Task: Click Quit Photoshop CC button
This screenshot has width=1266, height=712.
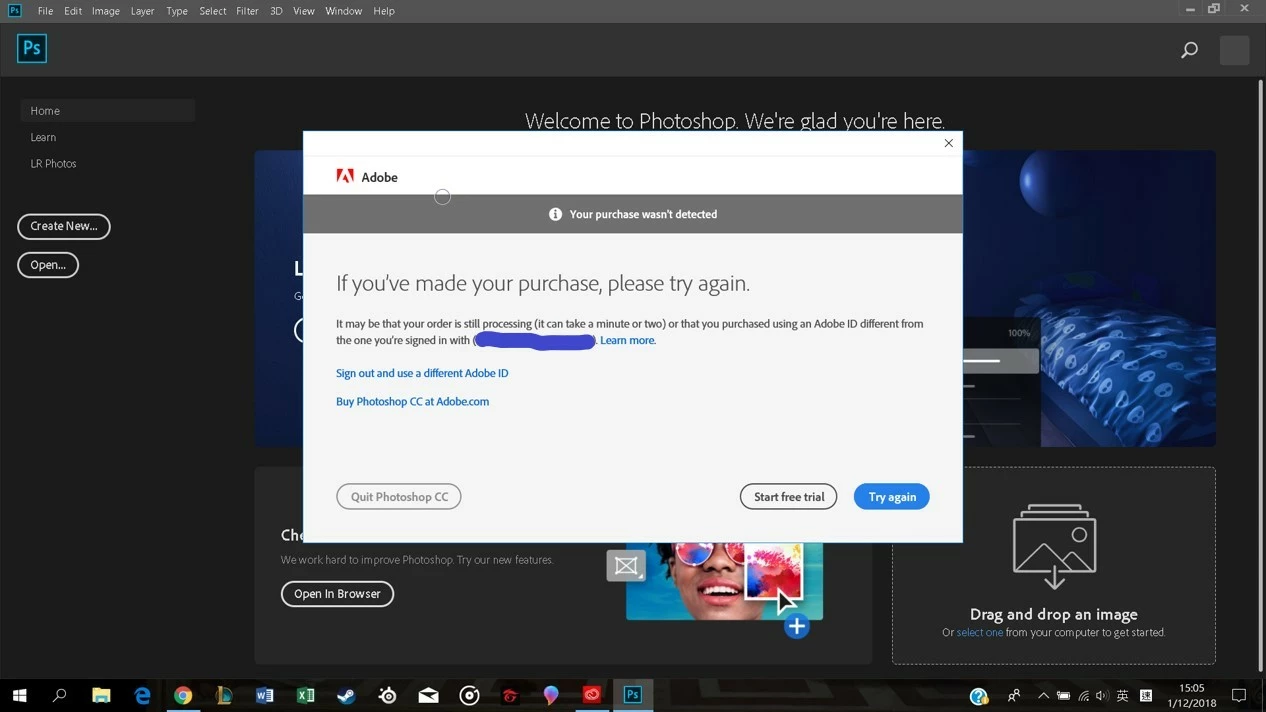Action: 399,497
